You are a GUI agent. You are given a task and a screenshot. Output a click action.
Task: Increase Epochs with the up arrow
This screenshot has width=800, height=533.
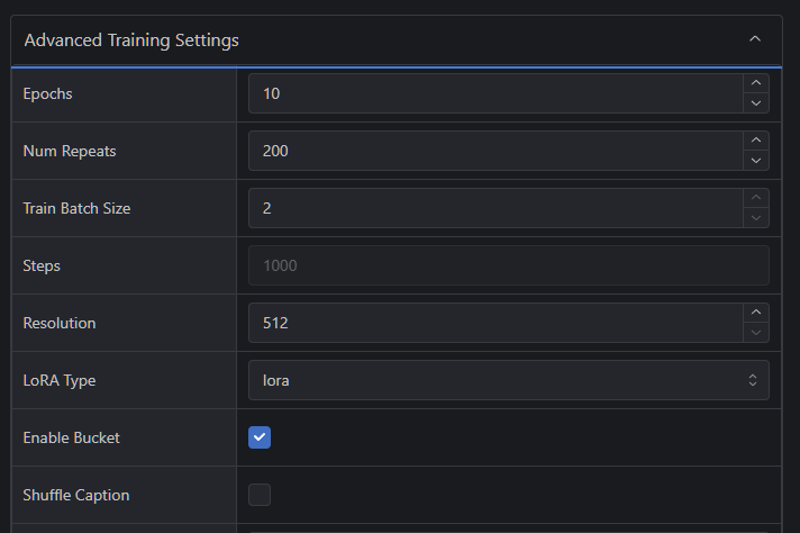click(756, 83)
